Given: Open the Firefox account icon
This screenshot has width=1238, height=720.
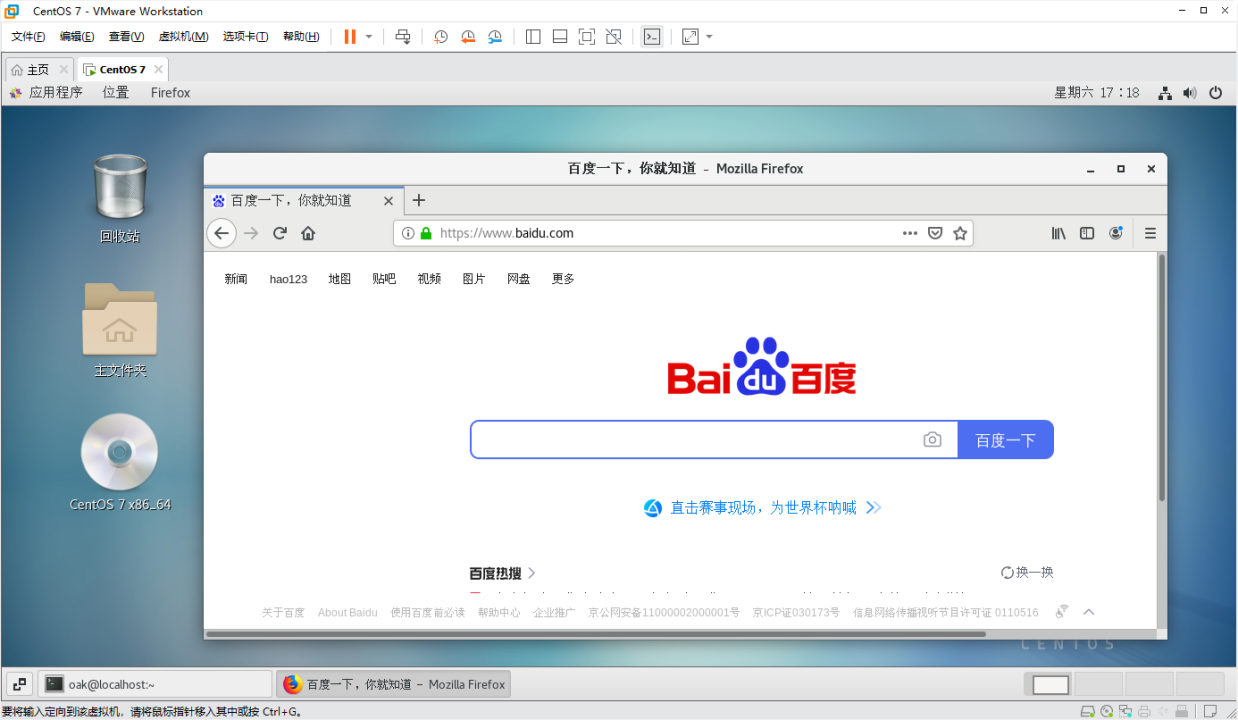Looking at the screenshot, I should [1116, 233].
